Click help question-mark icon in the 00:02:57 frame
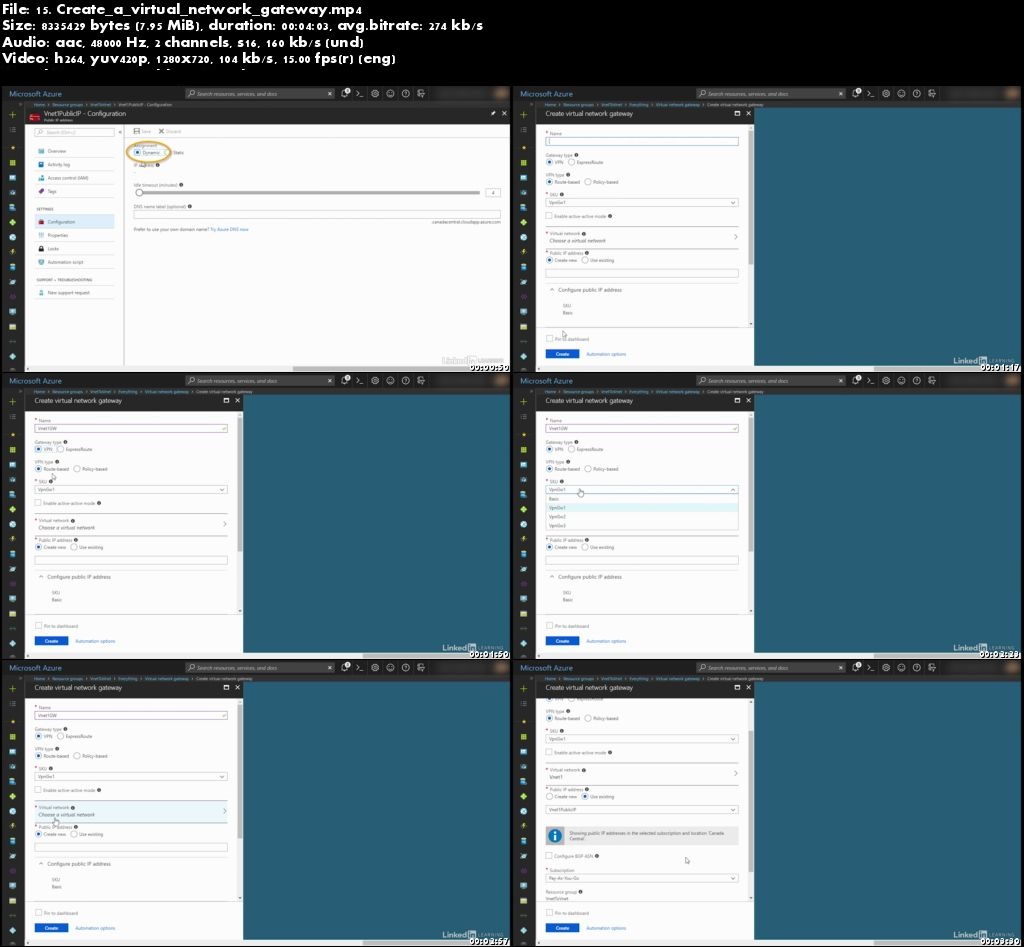This screenshot has height=947, width=1024. click(x=406, y=667)
